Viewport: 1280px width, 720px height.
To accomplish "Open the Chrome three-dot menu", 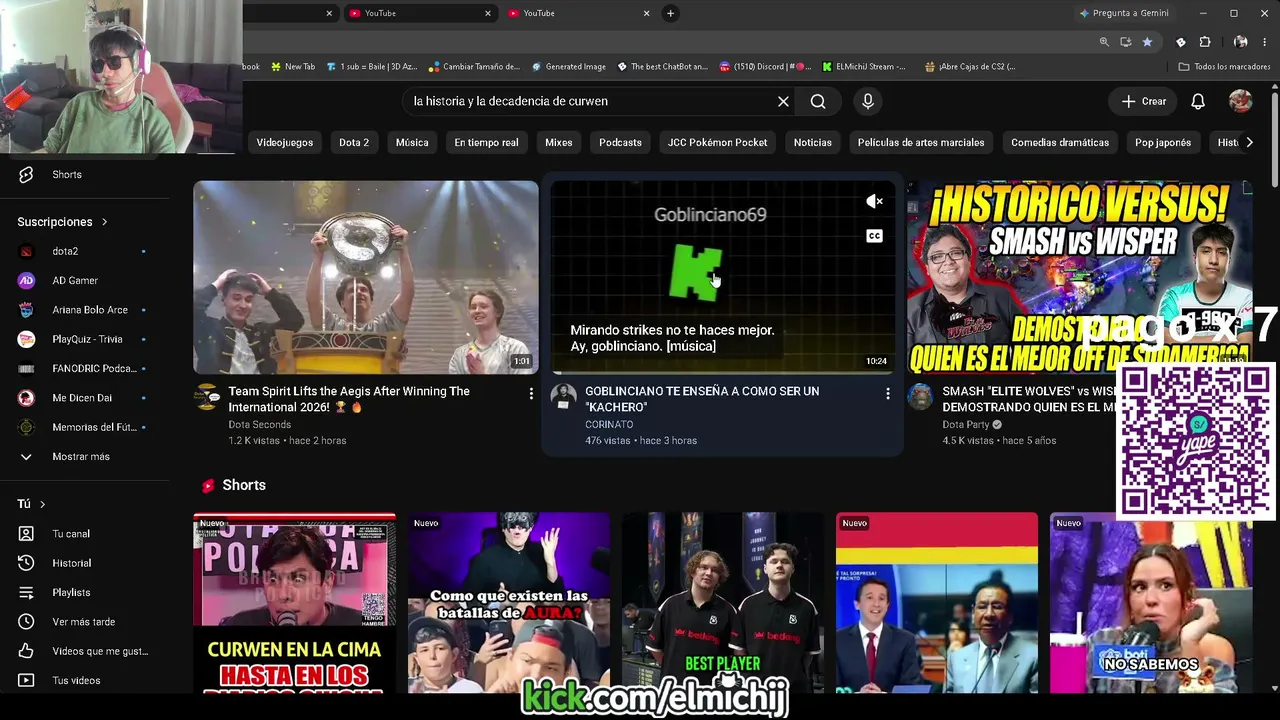I will point(1265,42).
